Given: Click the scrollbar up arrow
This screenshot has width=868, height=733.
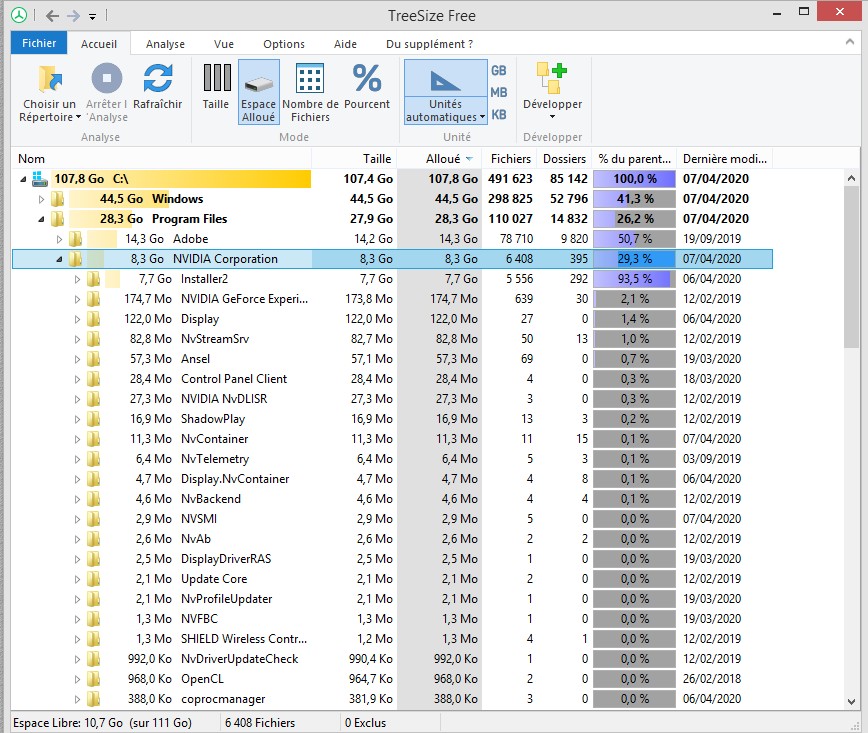Looking at the screenshot, I should (x=851, y=178).
